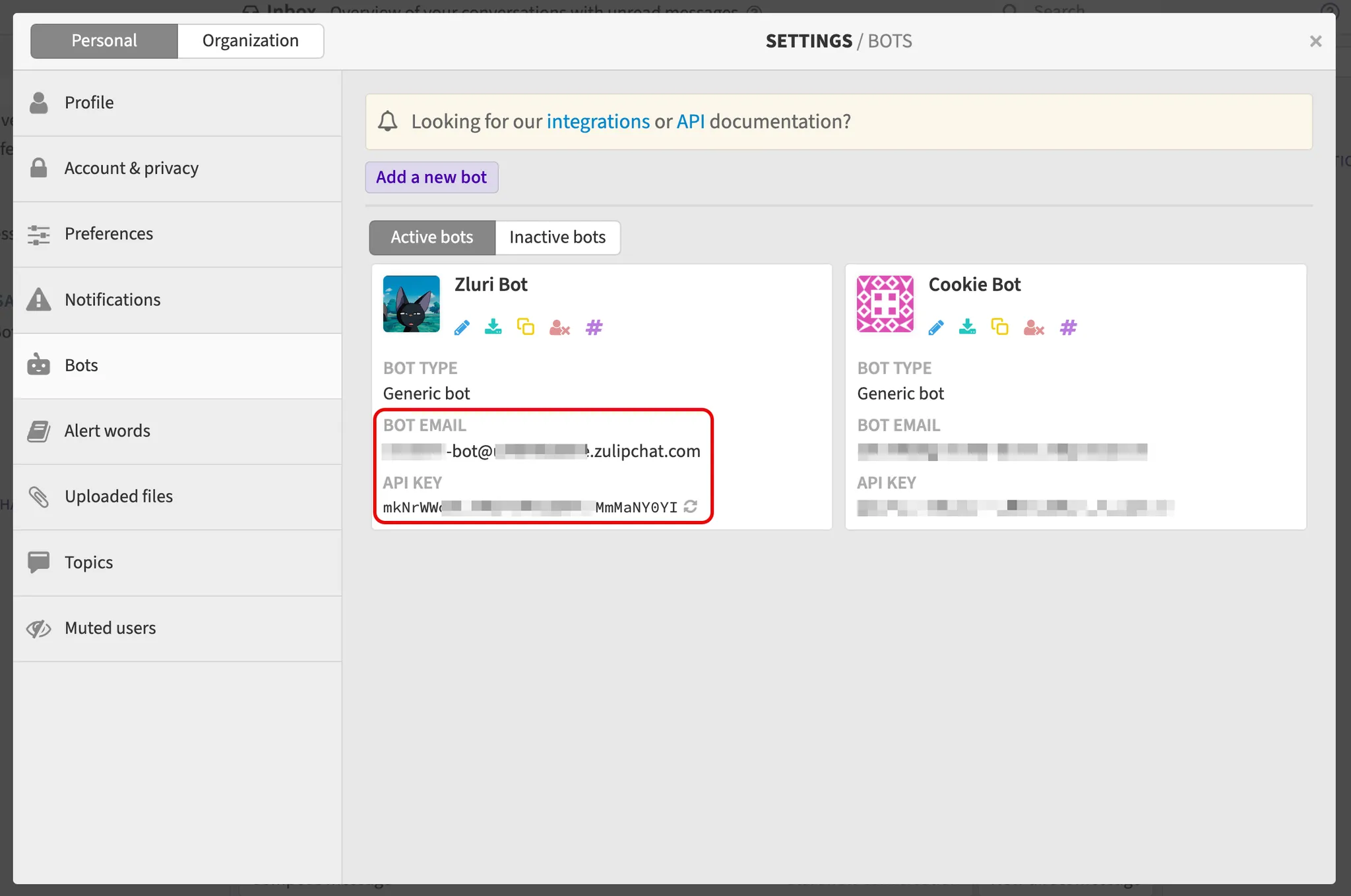Click Cookie Bot's hash icon
1351x896 pixels.
click(x=1068, y=328)
